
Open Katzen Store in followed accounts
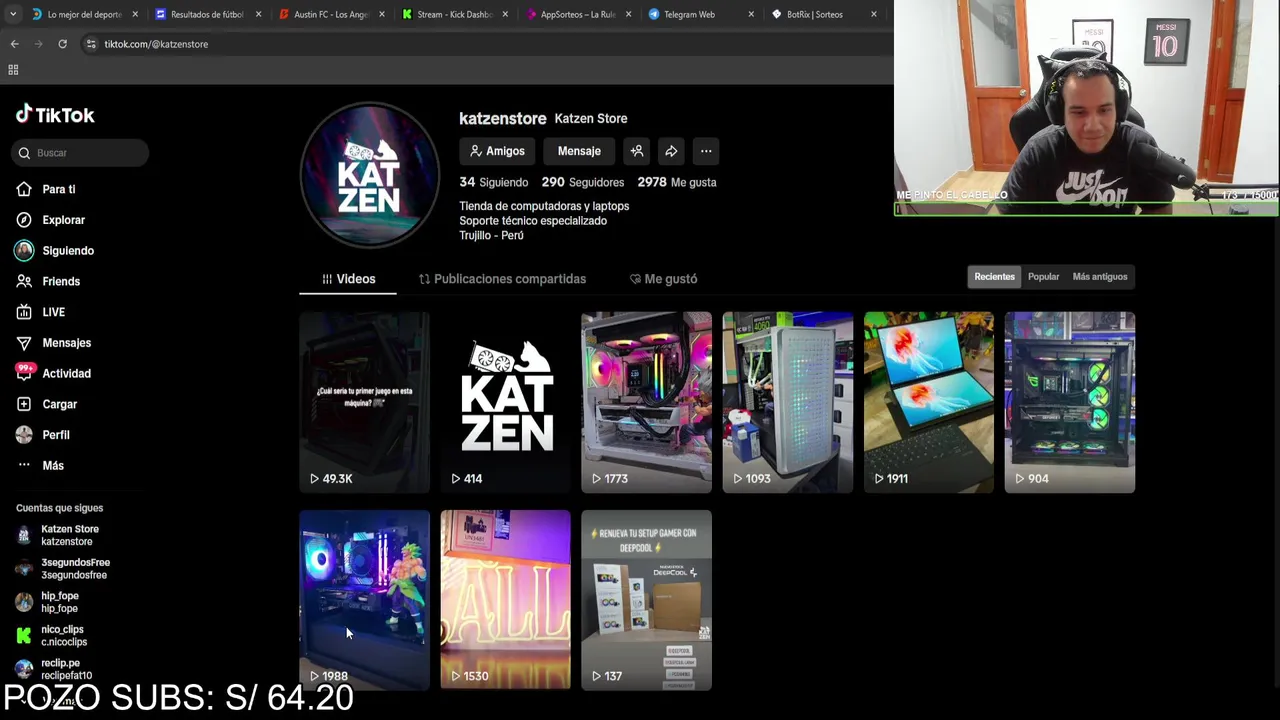click(60, 535)
